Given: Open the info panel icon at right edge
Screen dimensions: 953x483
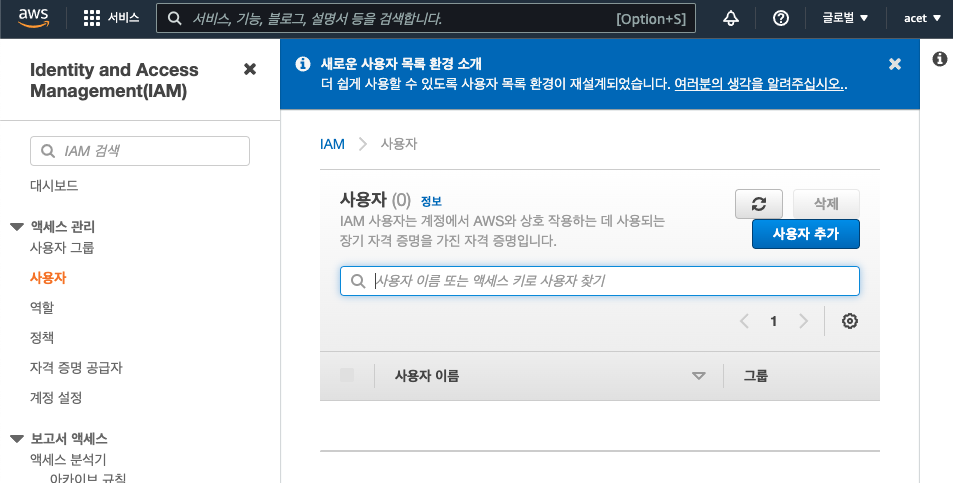Looking at the screenshot, I should point(940,59).
